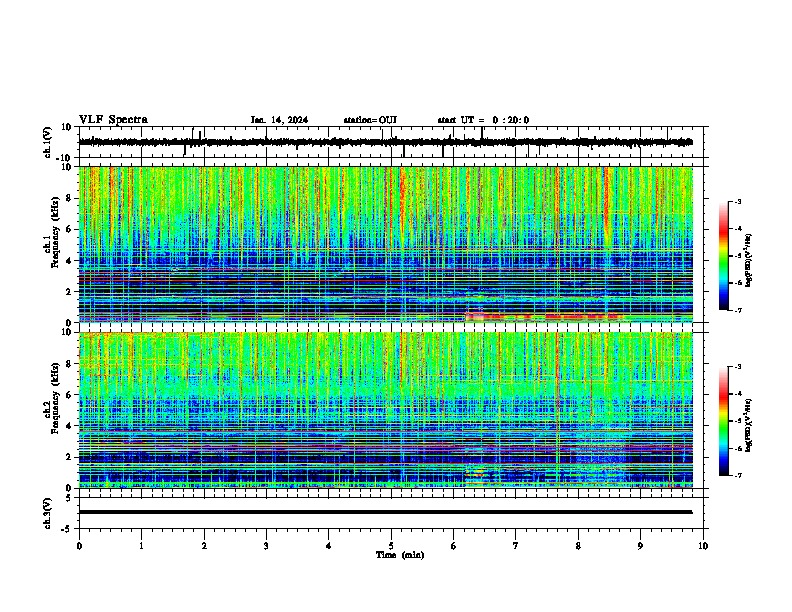The image size is (792, 612).
Task: Click the ch.1 color scale's log(PSD) units label
Action: [x=749, y=260]
